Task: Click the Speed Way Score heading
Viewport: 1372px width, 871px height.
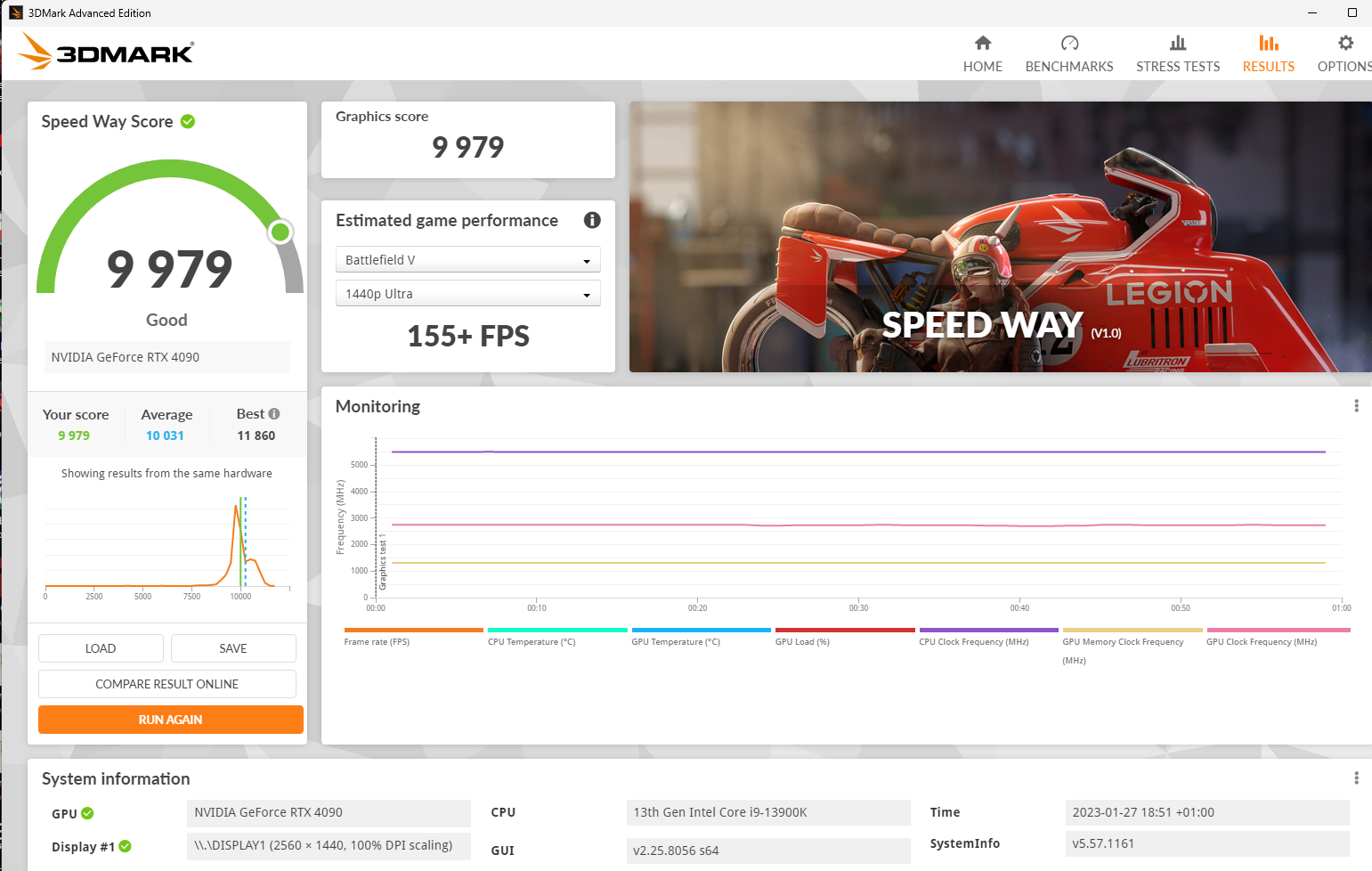Action: [107, 121]
